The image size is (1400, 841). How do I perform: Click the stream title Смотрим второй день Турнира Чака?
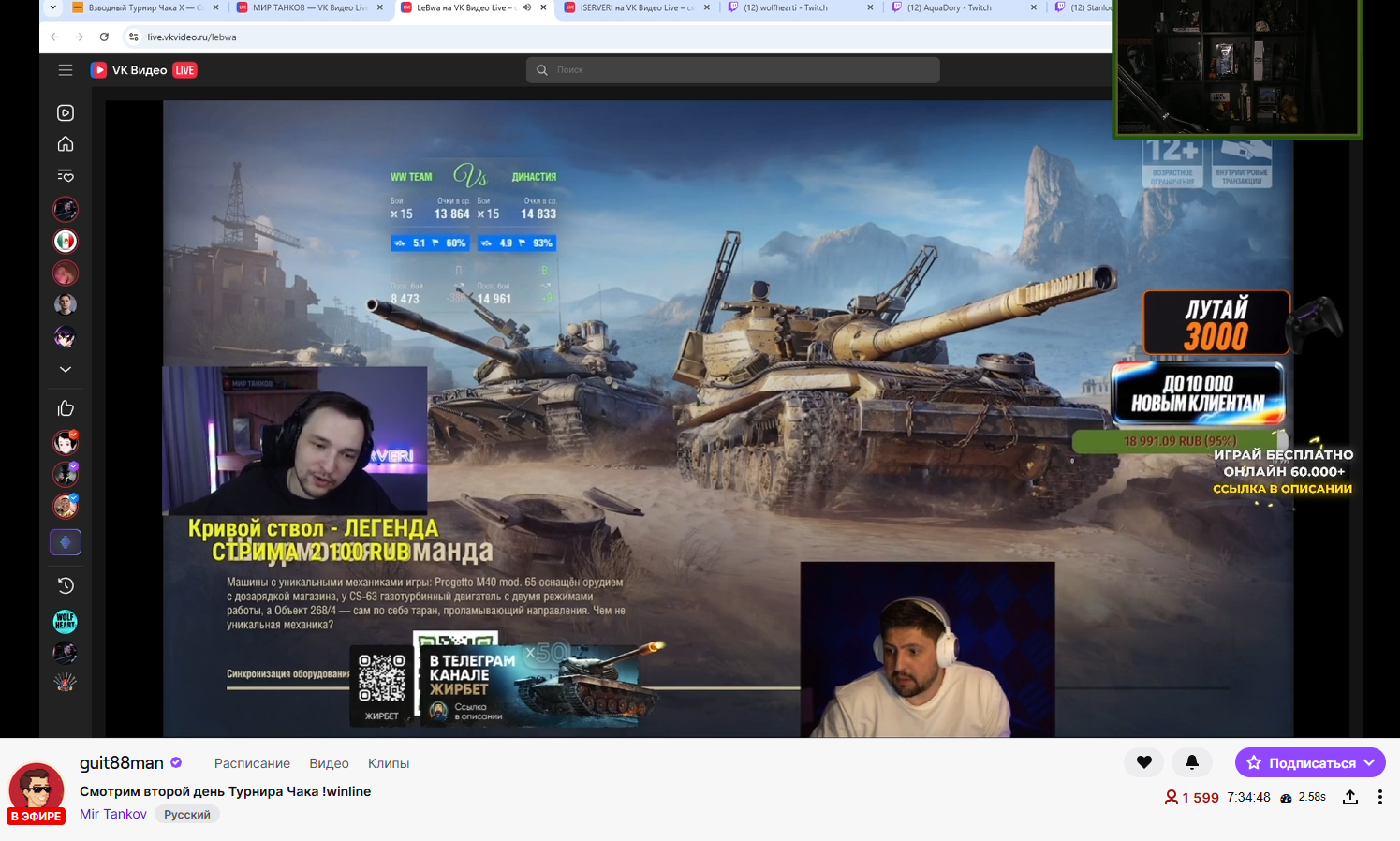[225, 791]
